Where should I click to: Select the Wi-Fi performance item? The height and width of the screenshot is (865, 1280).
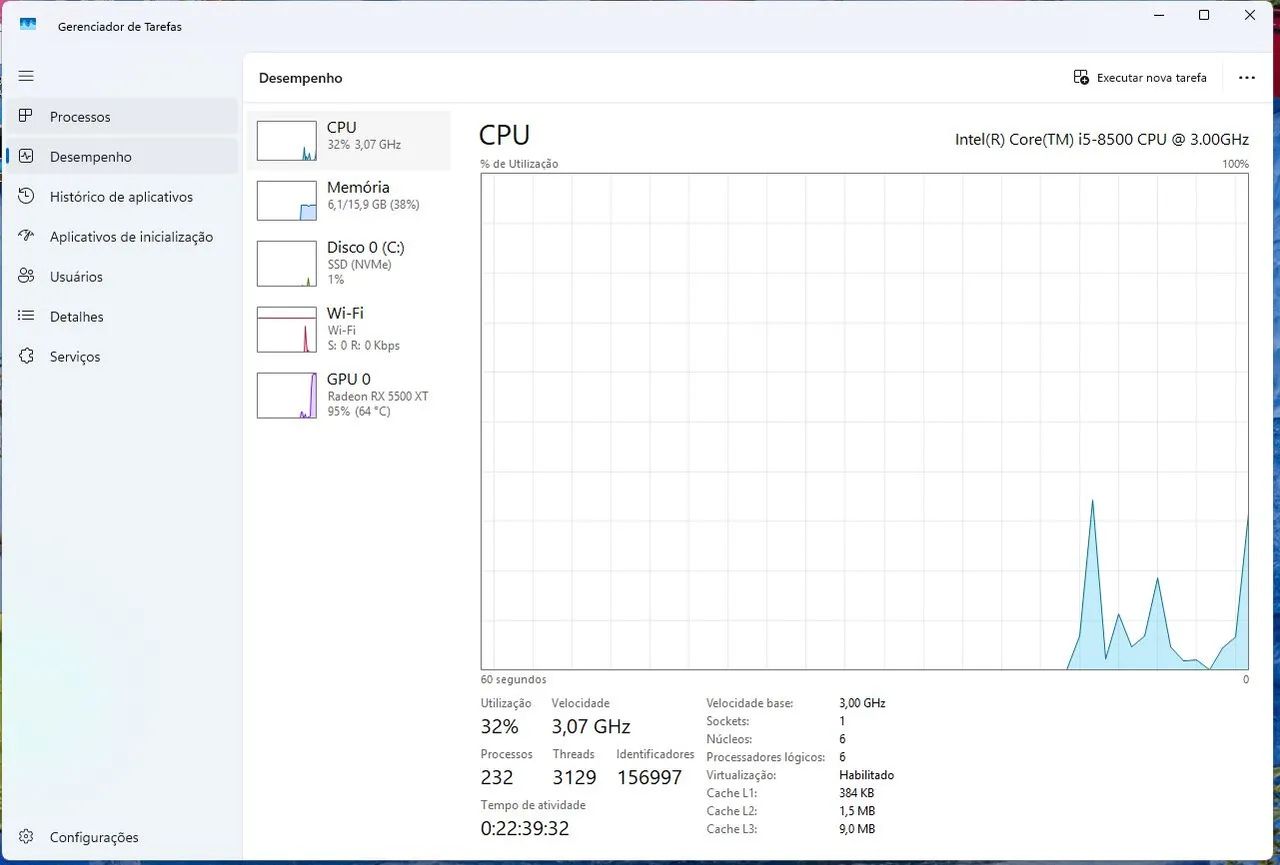(x=349, y=329)
